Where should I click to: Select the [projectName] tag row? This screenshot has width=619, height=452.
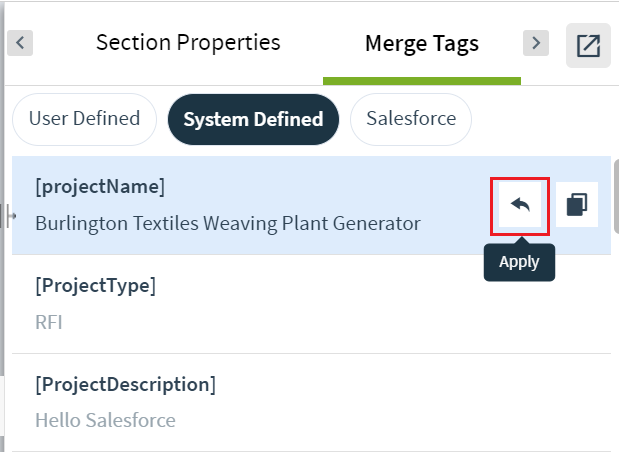311,205
